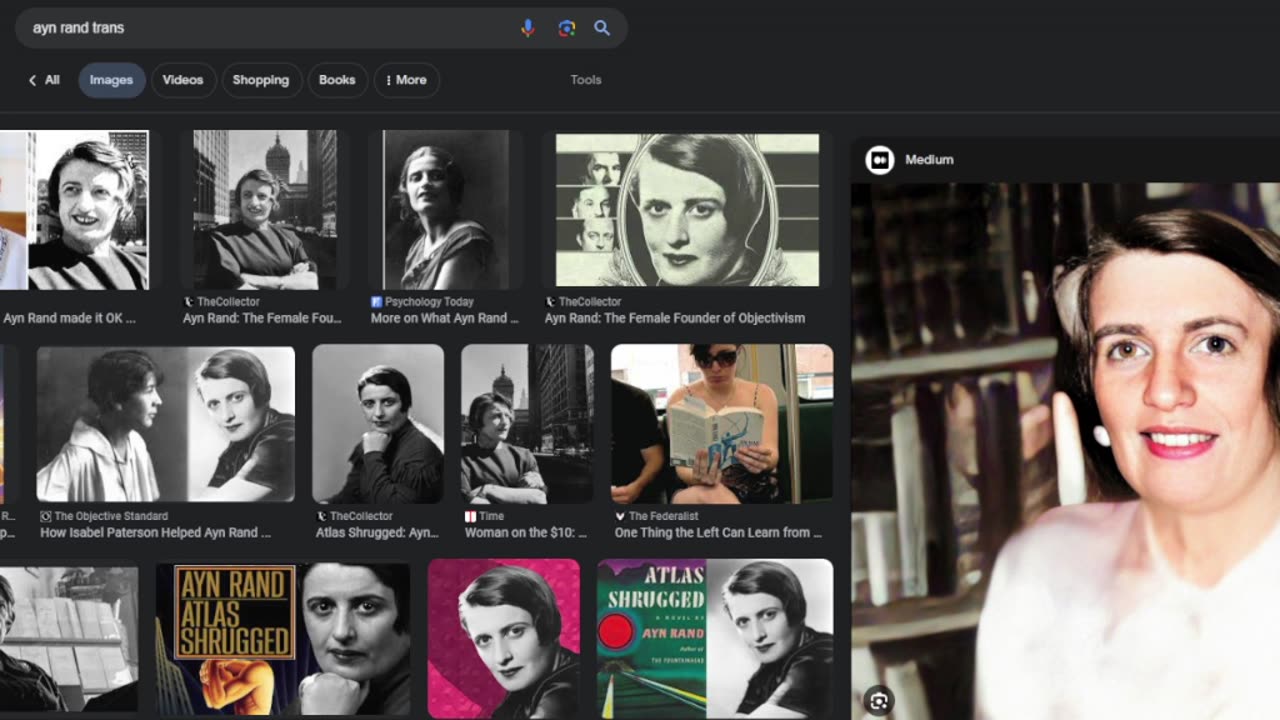Open the Objective Standard two-portrait thumbnail

click(166, 424)
